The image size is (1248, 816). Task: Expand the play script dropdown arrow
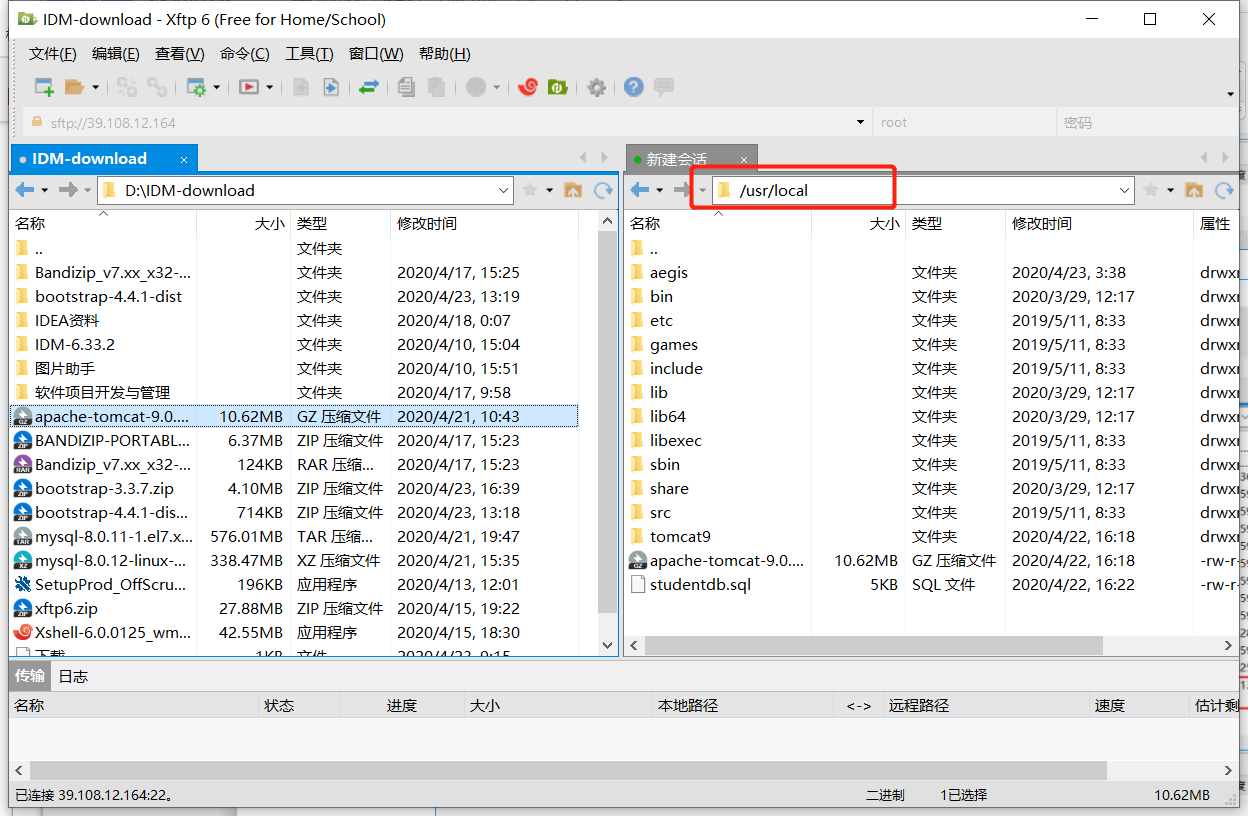(270, 88)
